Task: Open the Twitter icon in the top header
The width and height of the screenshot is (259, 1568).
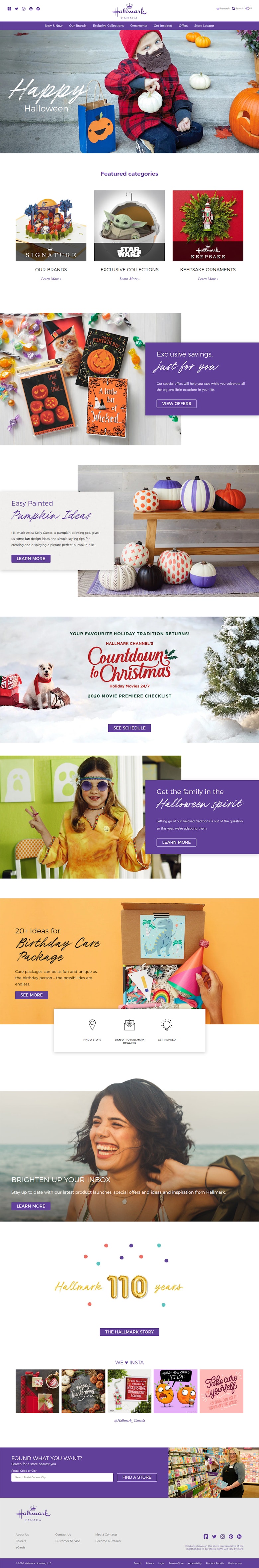Action: (x=16, y=9)
